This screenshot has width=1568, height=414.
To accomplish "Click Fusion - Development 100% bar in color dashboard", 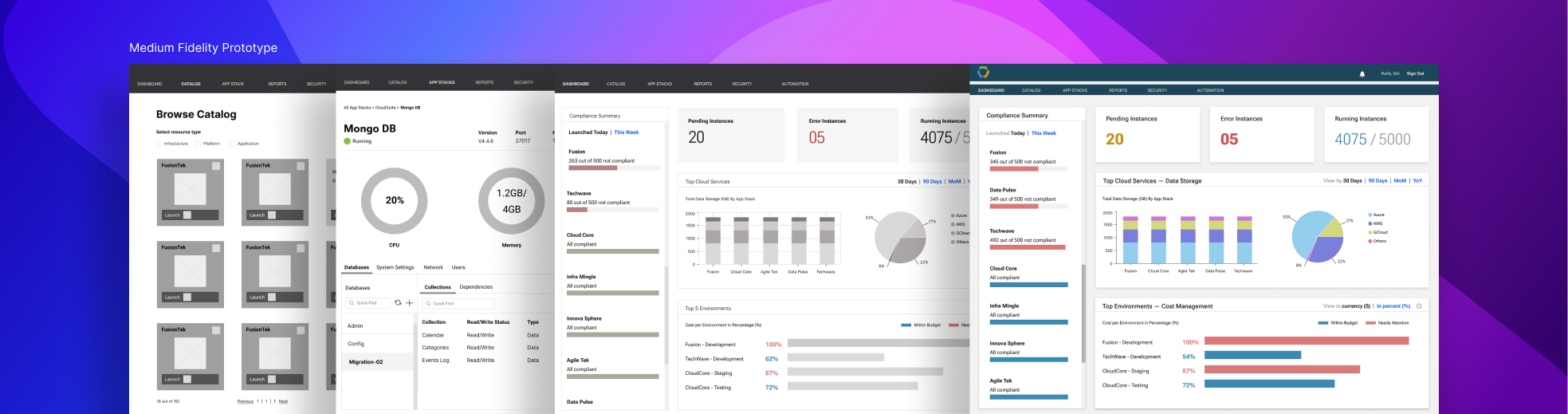I will click(x=1307, y=341).
